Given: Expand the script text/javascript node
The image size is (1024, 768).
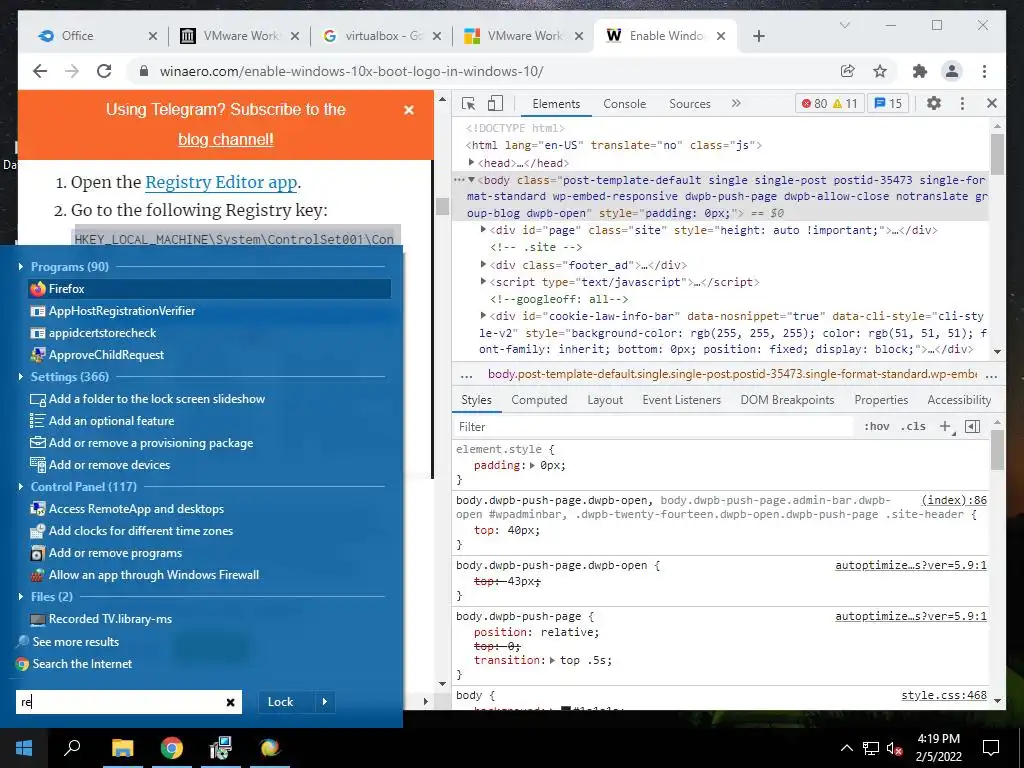Looking at the screenshot, I should pos(483,281).
